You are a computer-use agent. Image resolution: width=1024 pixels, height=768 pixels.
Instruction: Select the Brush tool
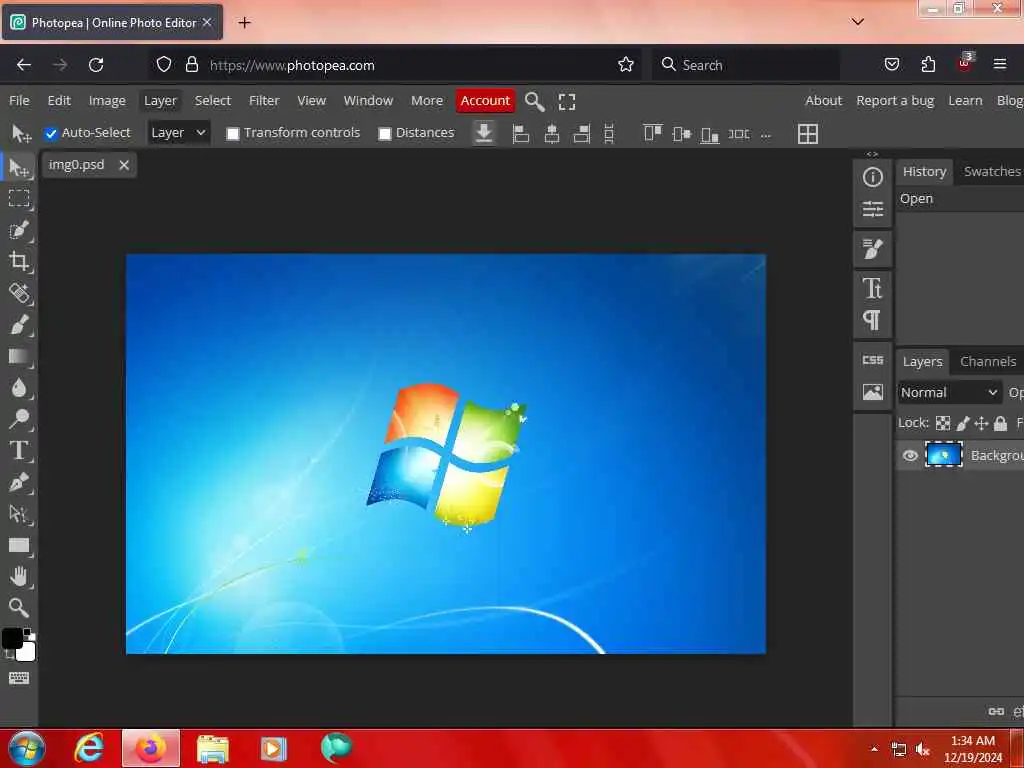point(19,325)
